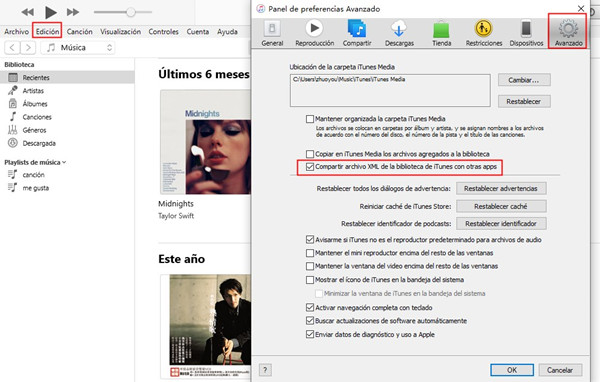Click the Taylor Swift artist name
Viewport: 600px width, 382px height.
click(176, 216)
